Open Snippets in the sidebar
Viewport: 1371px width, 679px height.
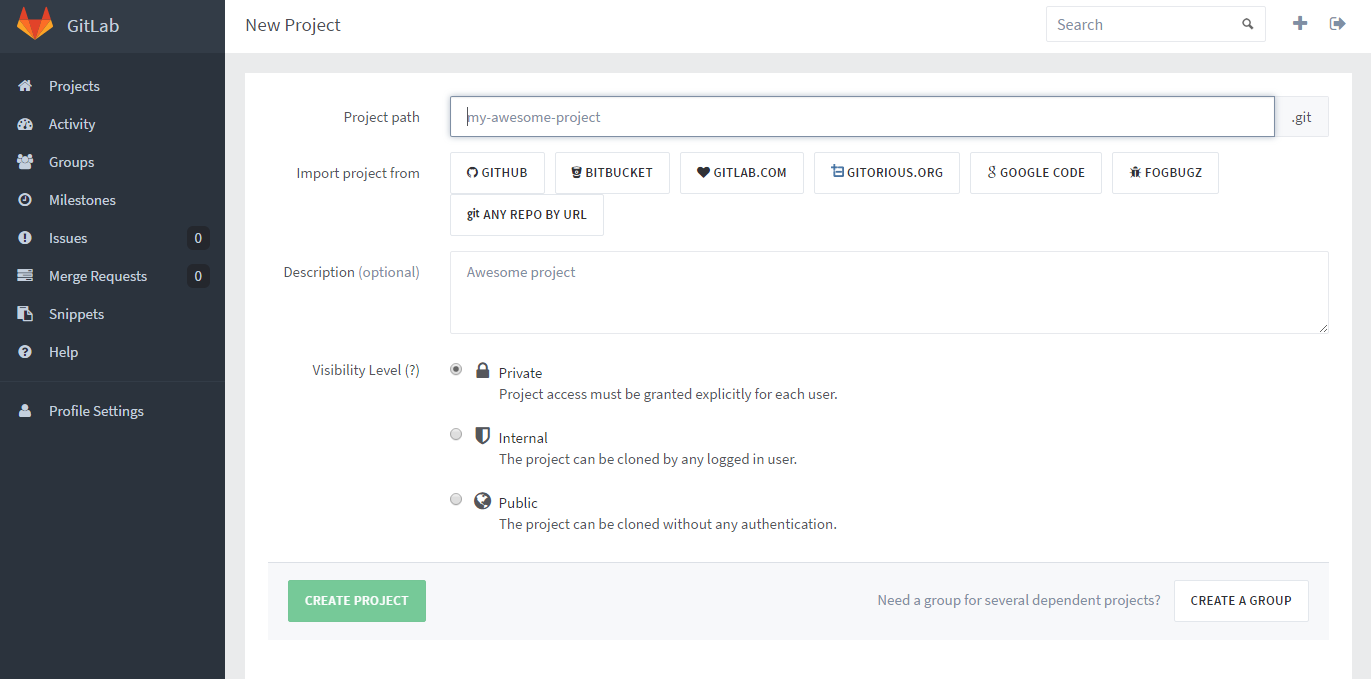(x=112, y=314)
